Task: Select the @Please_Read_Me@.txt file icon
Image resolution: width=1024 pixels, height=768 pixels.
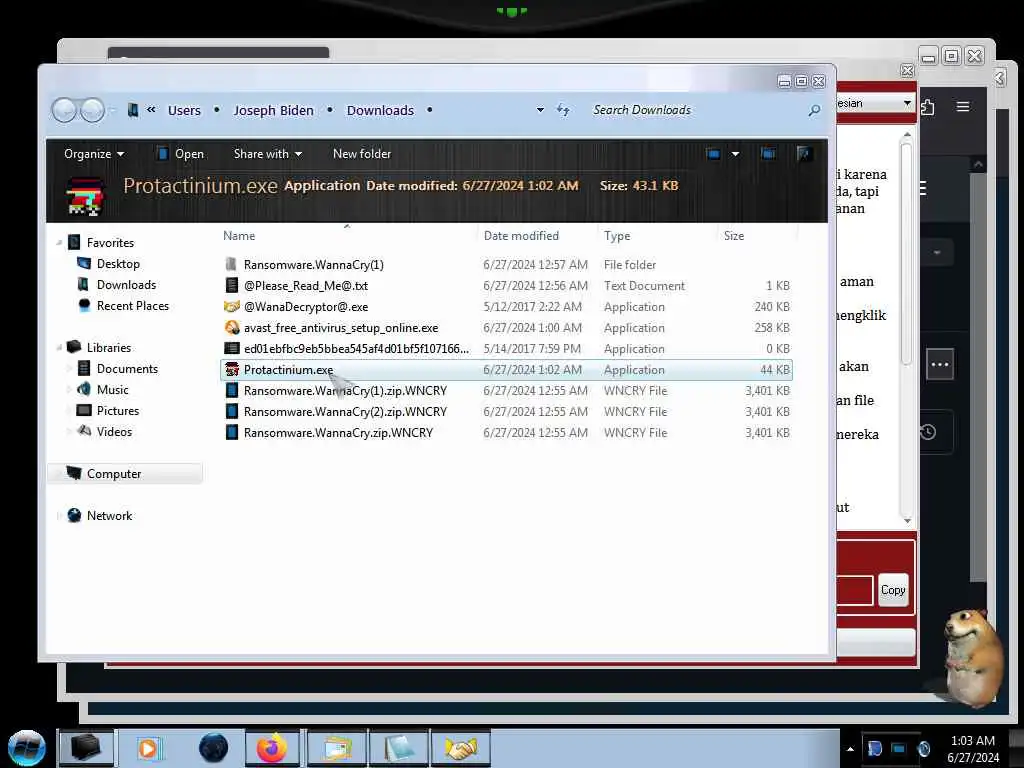Action: pyautogui.click(x=231, y=285)
